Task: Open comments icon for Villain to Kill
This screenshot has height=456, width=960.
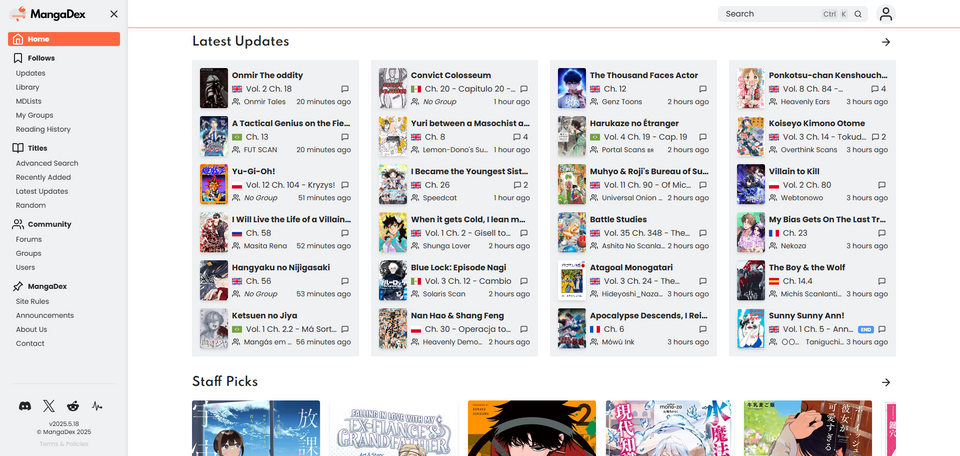Action: pos(882,185)
